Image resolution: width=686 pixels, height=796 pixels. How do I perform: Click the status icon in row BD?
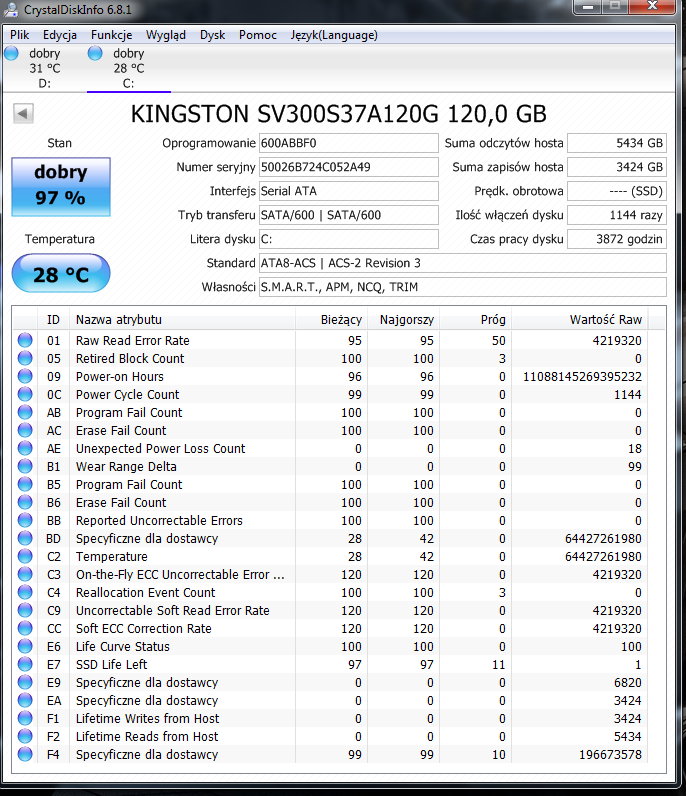[25, 538]
